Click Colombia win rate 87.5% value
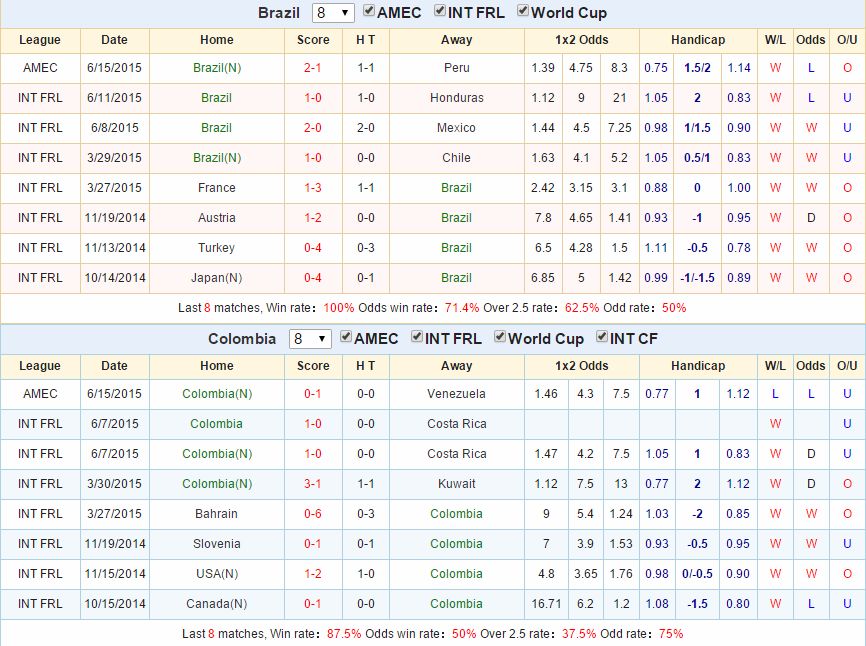The width and height of the screenshot is (866, 646). [x=344, y=633]
